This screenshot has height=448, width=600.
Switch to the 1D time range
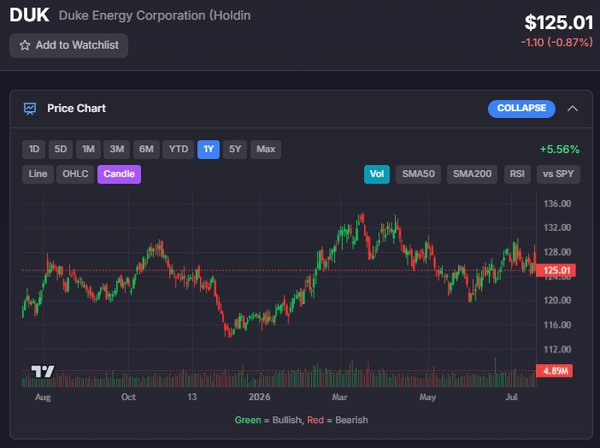click(x=34, y=149)
